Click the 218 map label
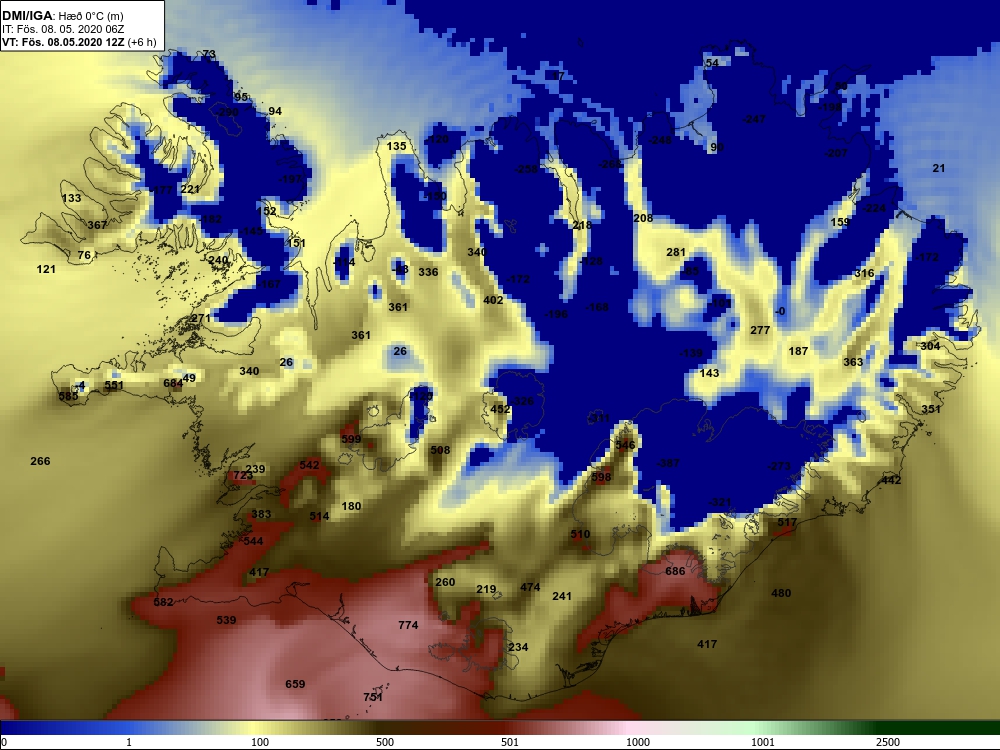Screen dimensions: 1000x750 click(x=582, y=225)
